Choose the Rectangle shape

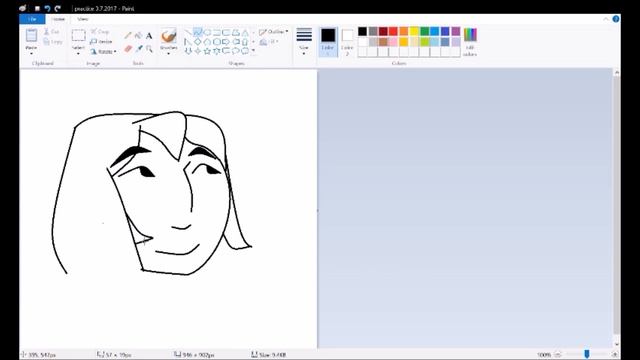(x=217, y=32)
